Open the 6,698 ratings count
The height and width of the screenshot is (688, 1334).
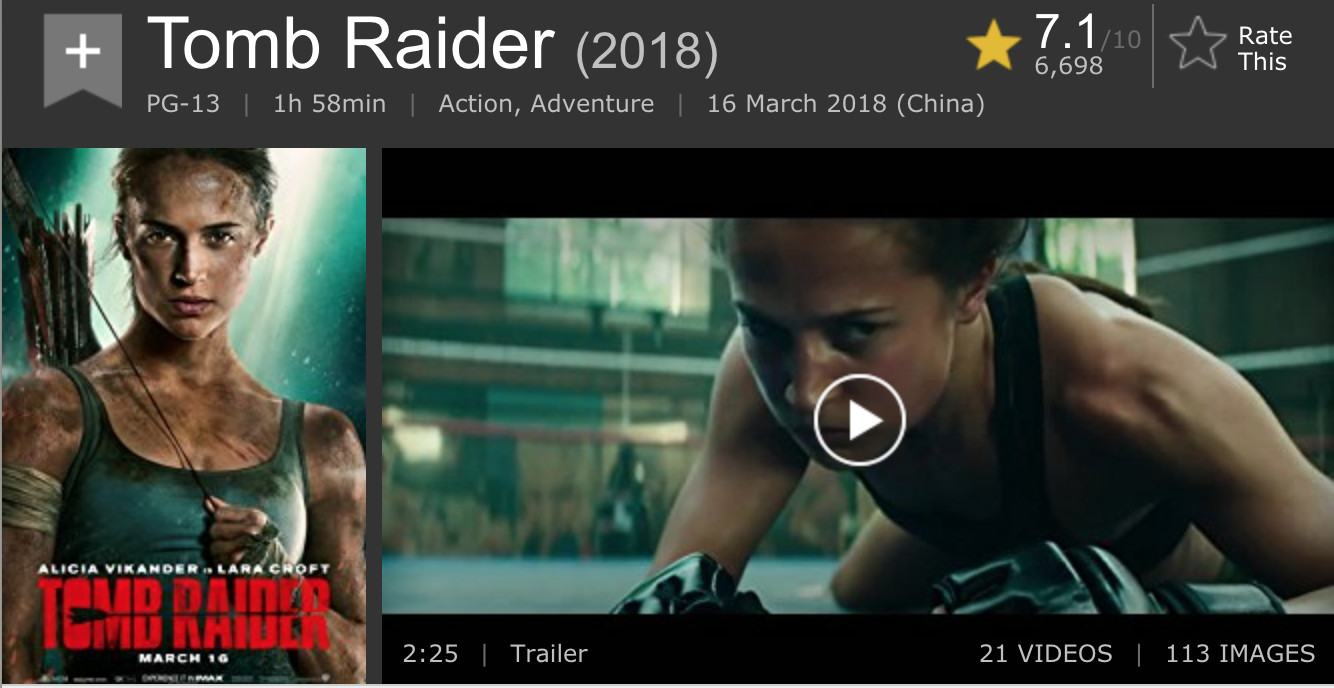point(1068,66)
